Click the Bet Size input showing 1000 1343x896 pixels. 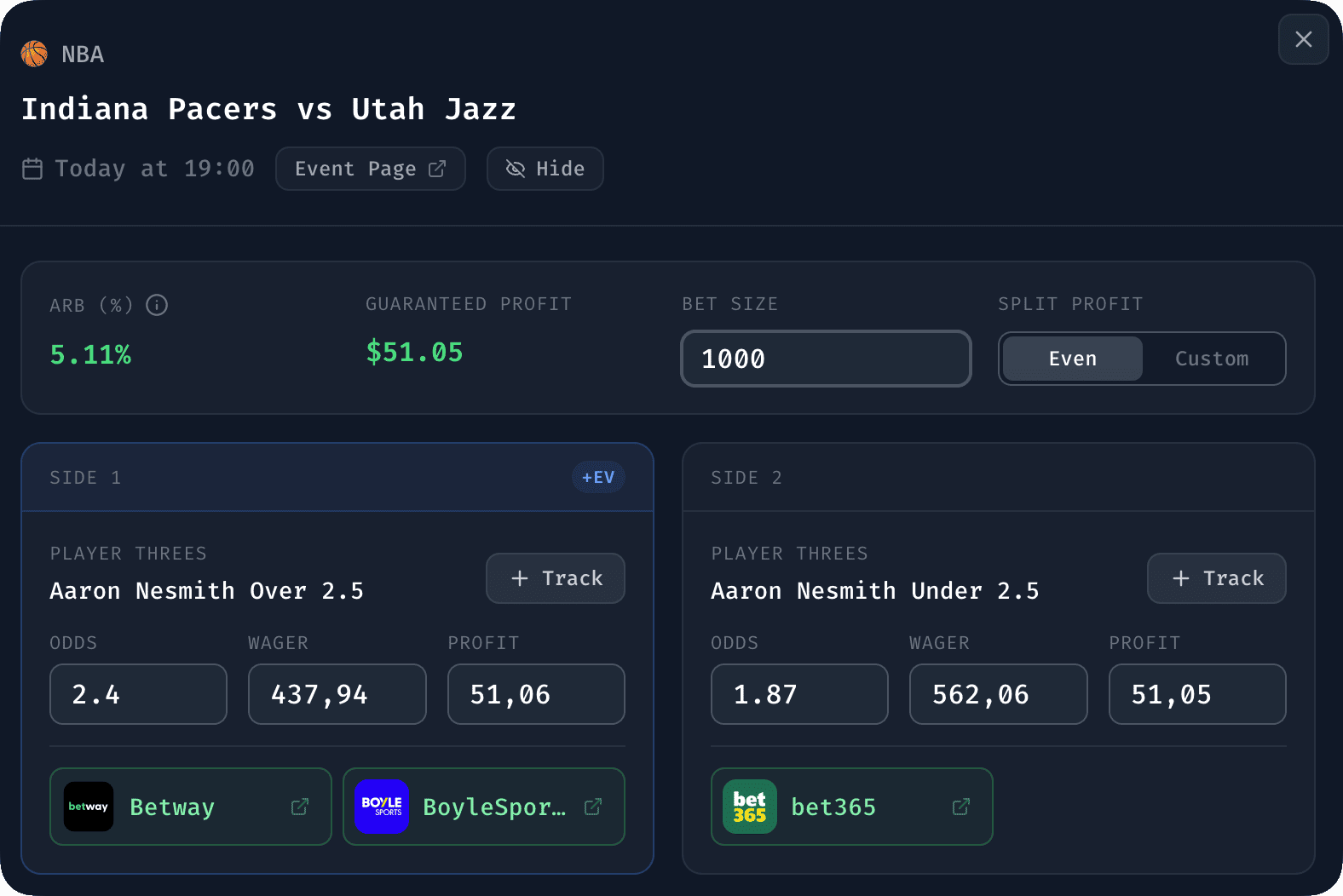[x=825, y=359]
